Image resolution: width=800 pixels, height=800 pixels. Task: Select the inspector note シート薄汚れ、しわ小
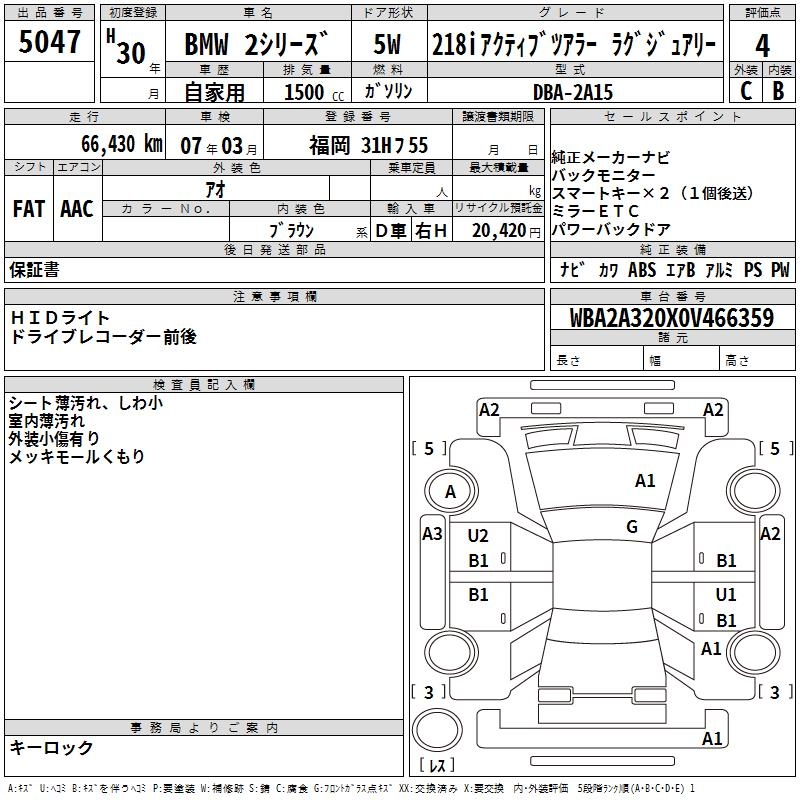coord(86,404)
